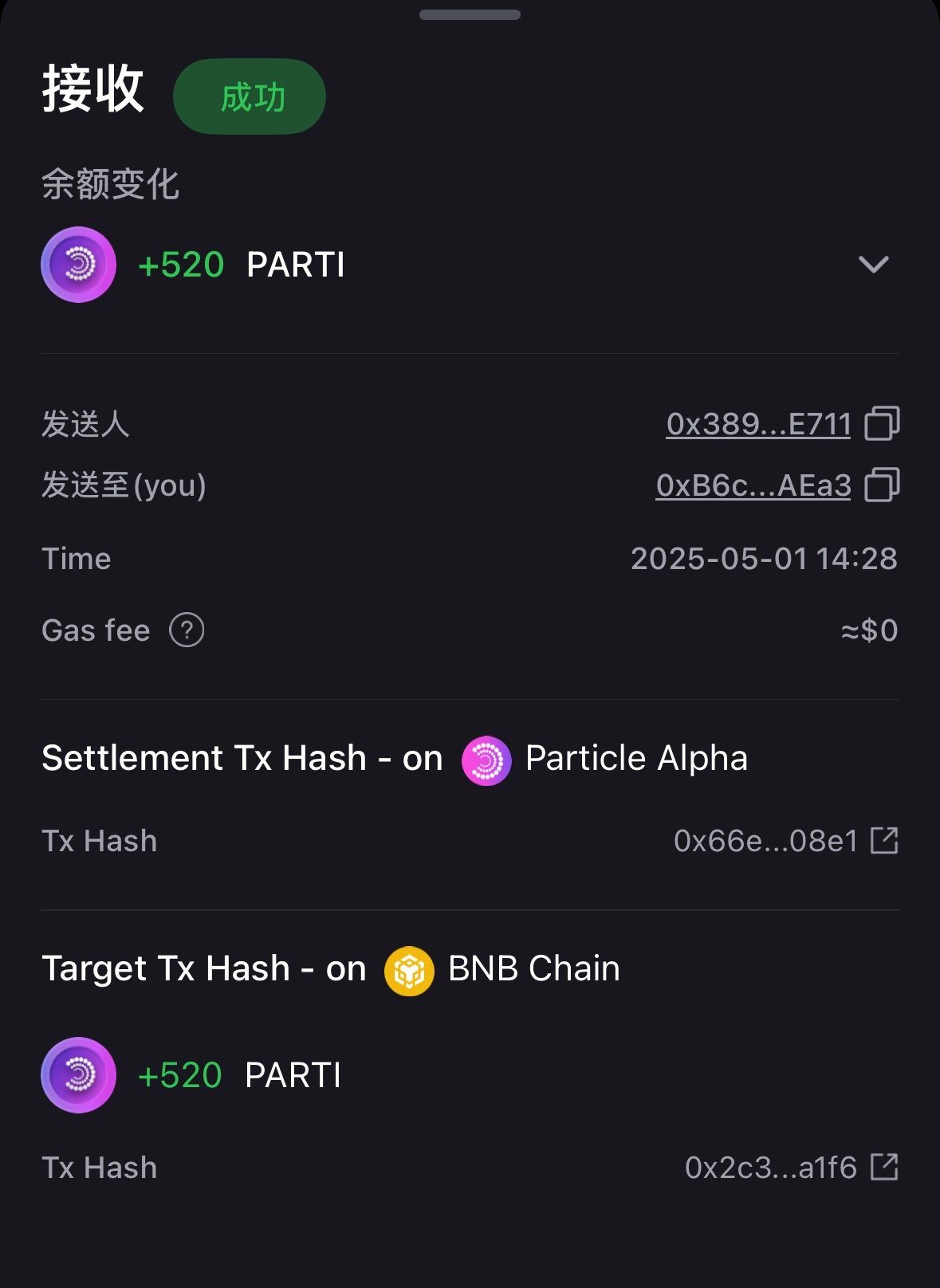Open Gas fee help question mark

(187, 630)
